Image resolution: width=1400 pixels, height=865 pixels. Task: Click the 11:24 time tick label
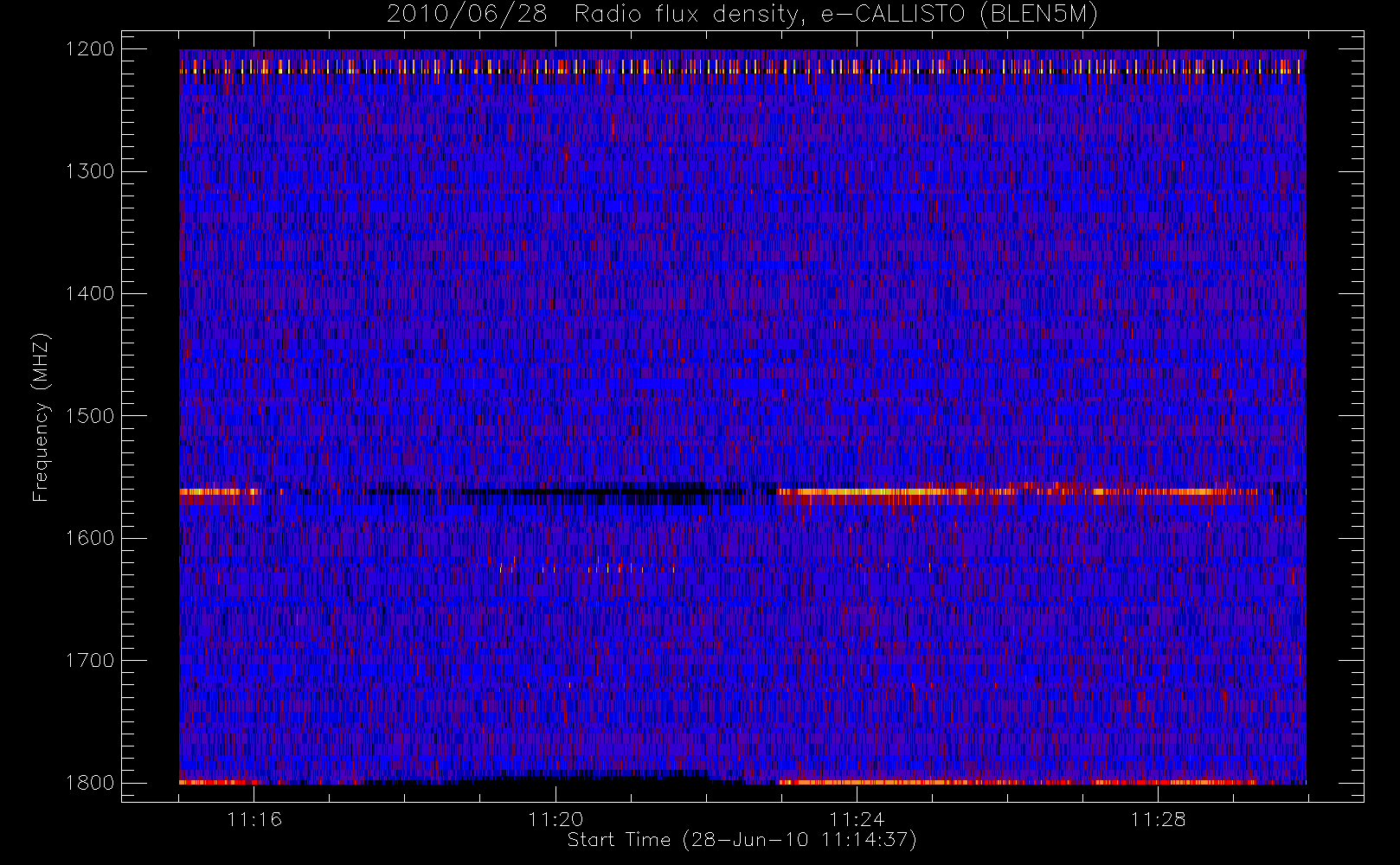point(857,819)
